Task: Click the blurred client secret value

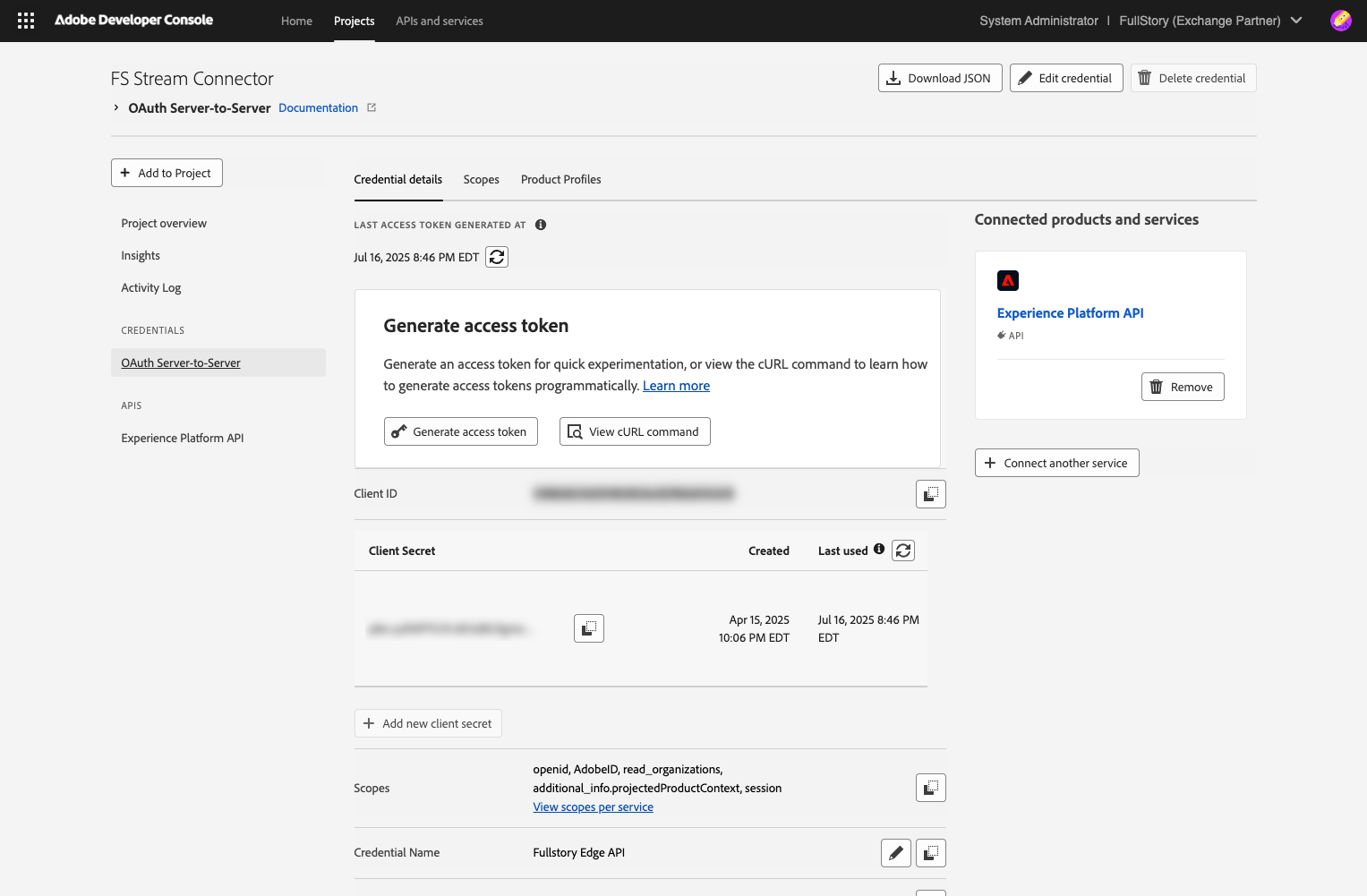Action: click(449, 628)
